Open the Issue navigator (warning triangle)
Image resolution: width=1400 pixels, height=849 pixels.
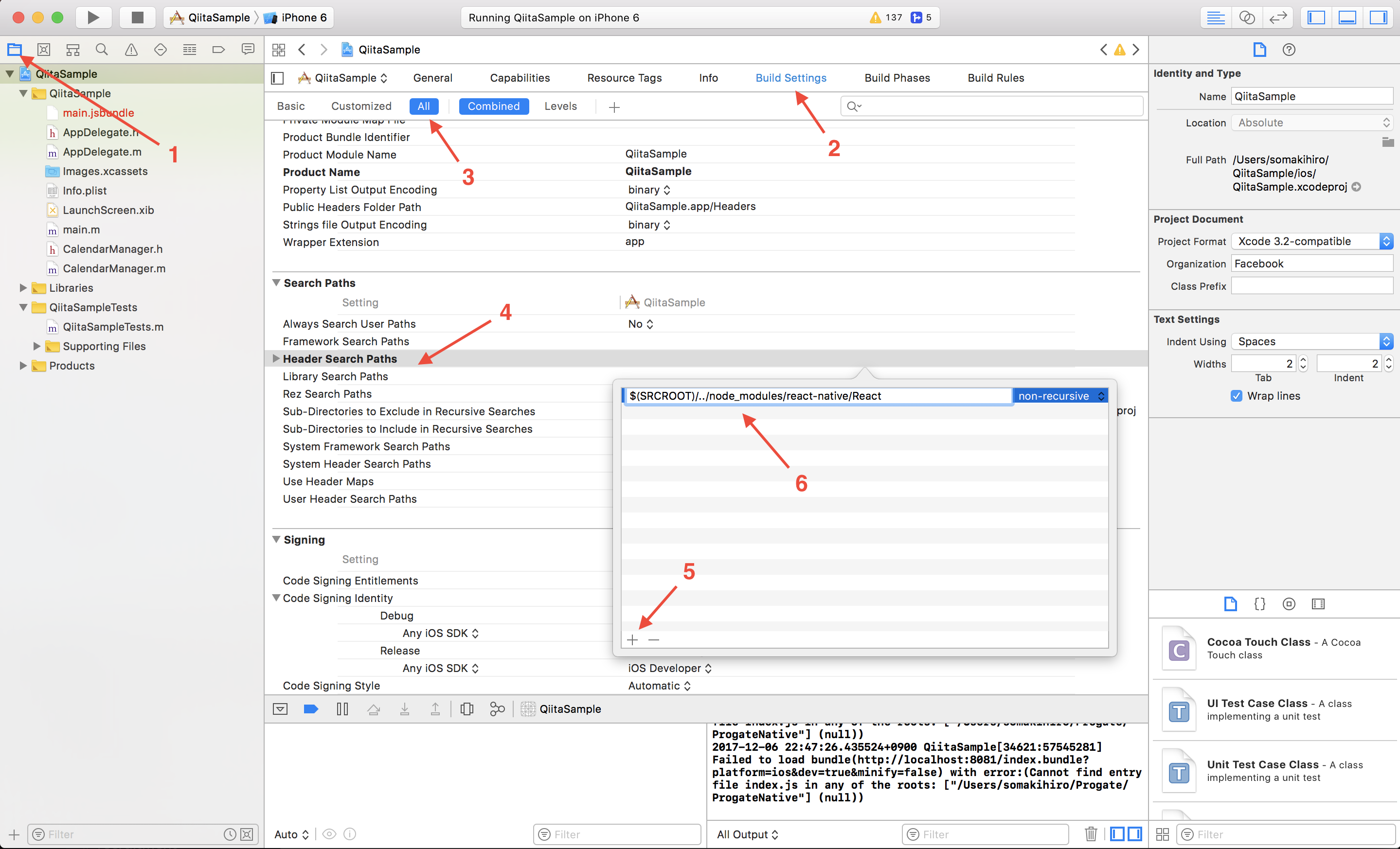pos(131,50)
